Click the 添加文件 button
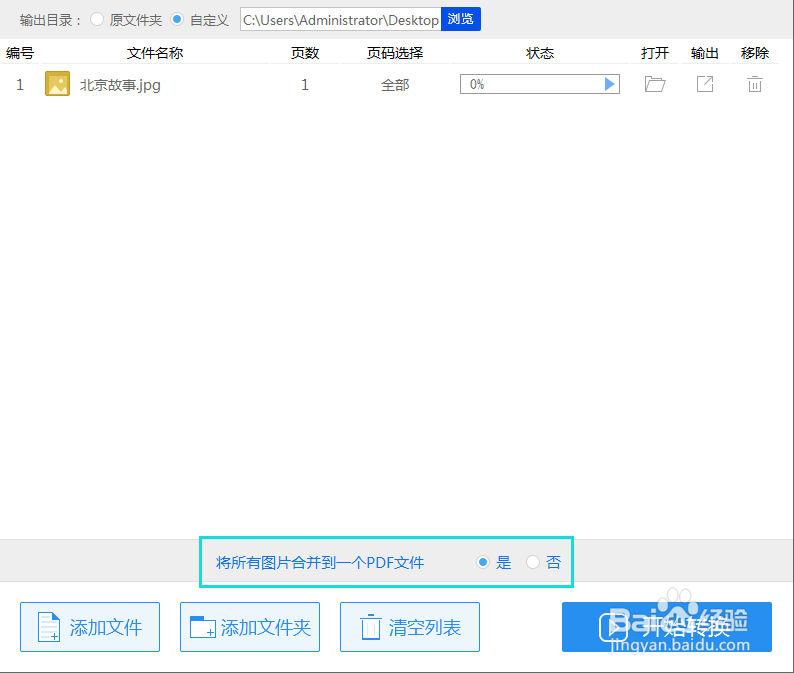Image resolution: width=794 pixels, height=673 pixels. click(90, 627)
